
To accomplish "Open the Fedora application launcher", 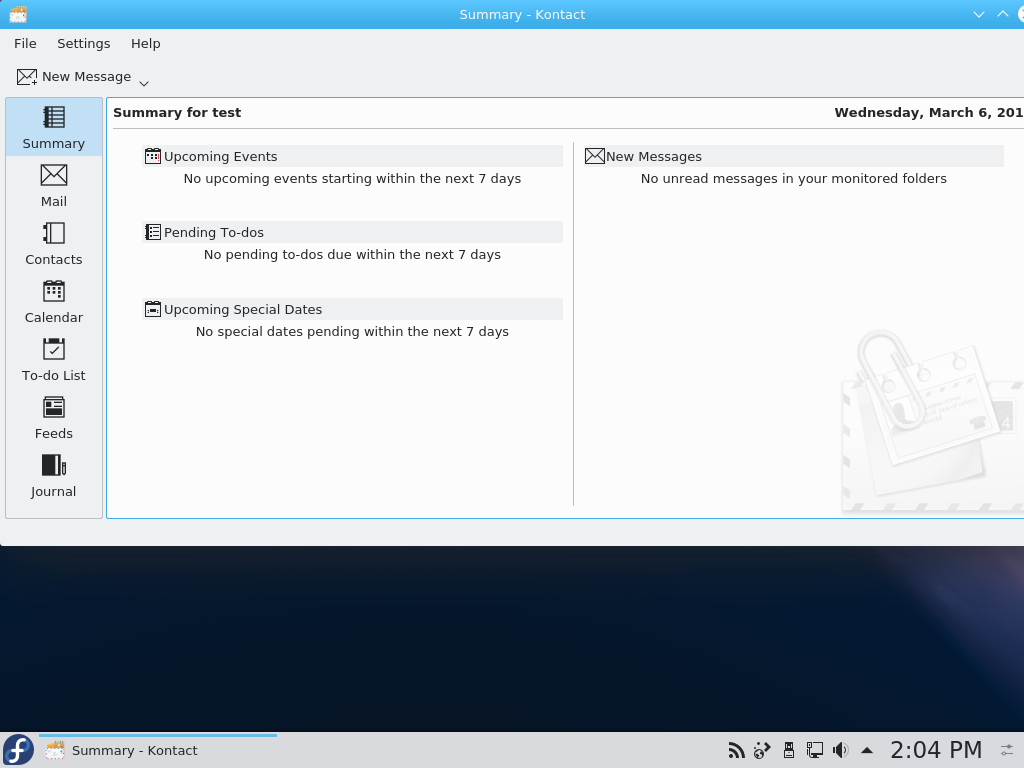I will (18, 750).
